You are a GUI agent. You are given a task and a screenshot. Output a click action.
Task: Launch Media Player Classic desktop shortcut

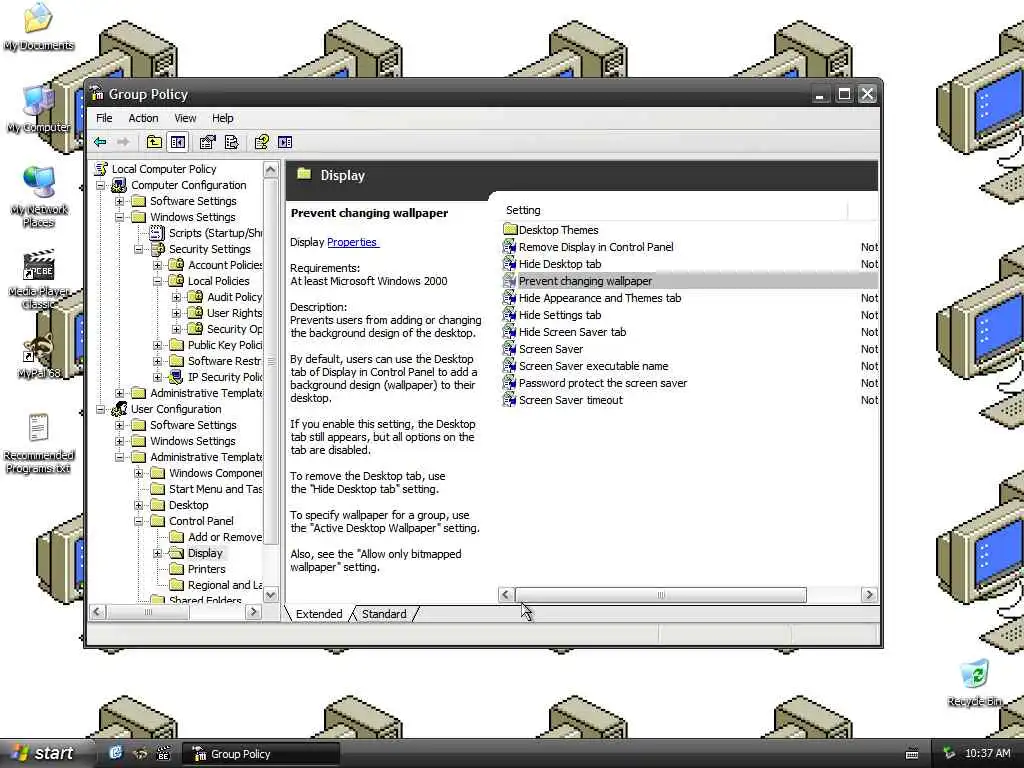[x=39, y=279]
